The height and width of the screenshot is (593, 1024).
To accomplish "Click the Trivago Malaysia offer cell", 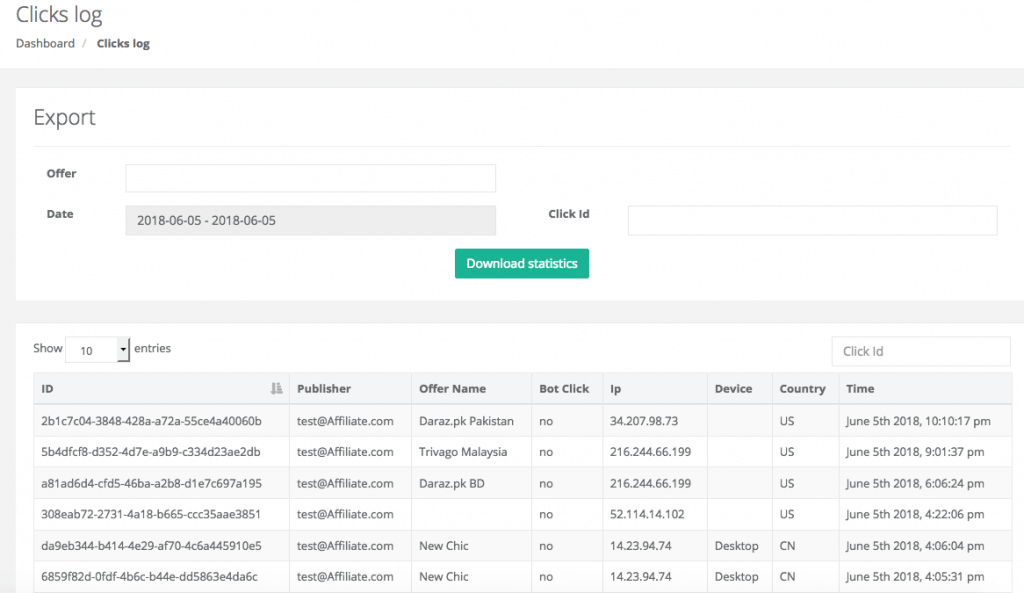I will (463, 452).
